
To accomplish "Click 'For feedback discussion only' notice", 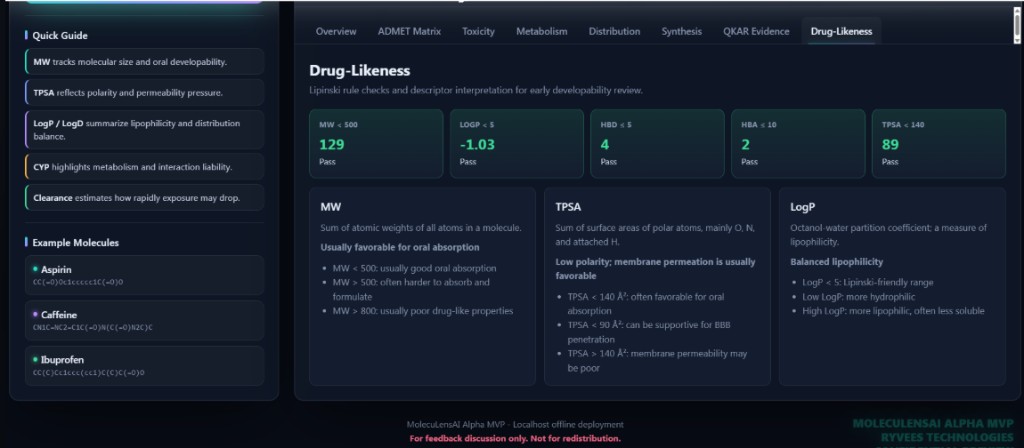I will click(515, 438).
